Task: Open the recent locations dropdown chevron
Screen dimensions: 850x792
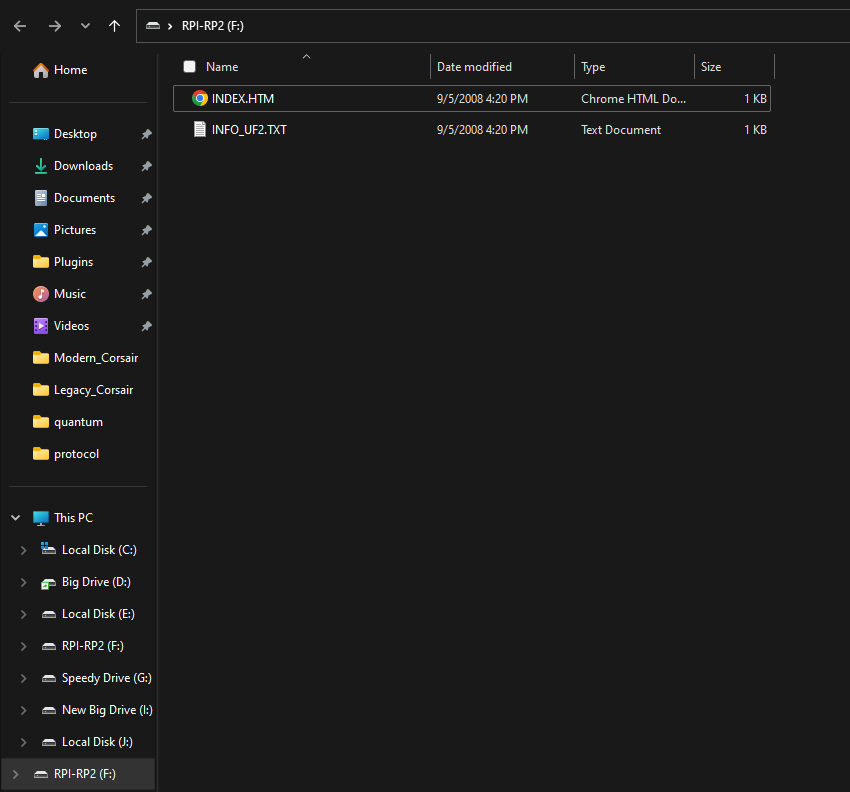Action: [85, 26]
